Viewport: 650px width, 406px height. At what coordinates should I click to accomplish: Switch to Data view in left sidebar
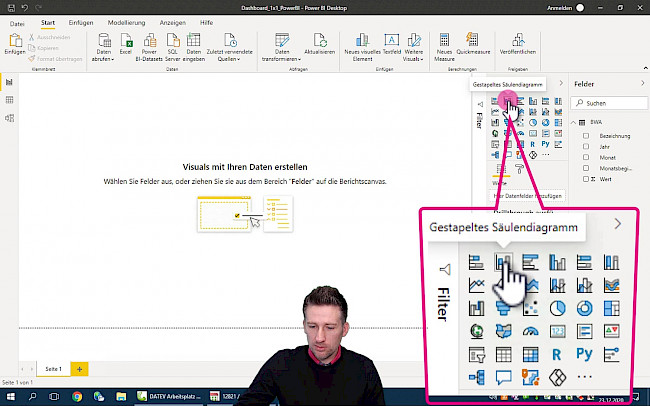(x=9, y=100)
